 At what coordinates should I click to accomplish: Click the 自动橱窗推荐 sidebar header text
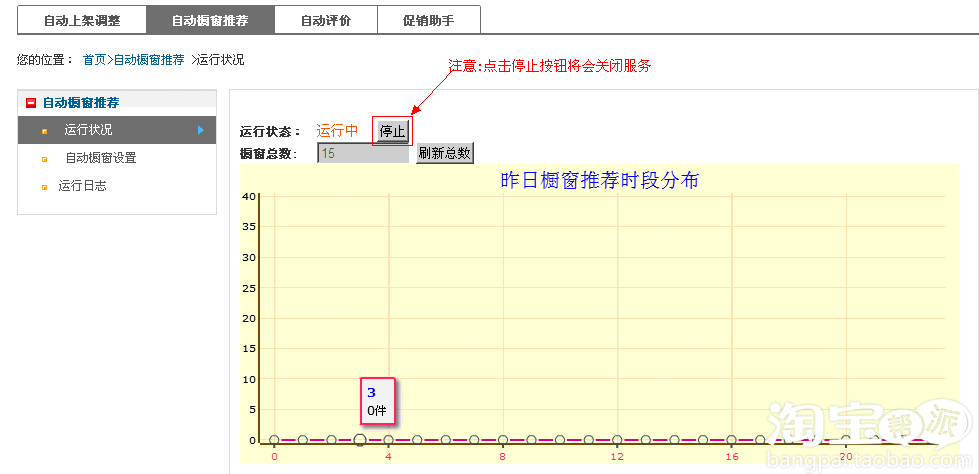(81, 103)
